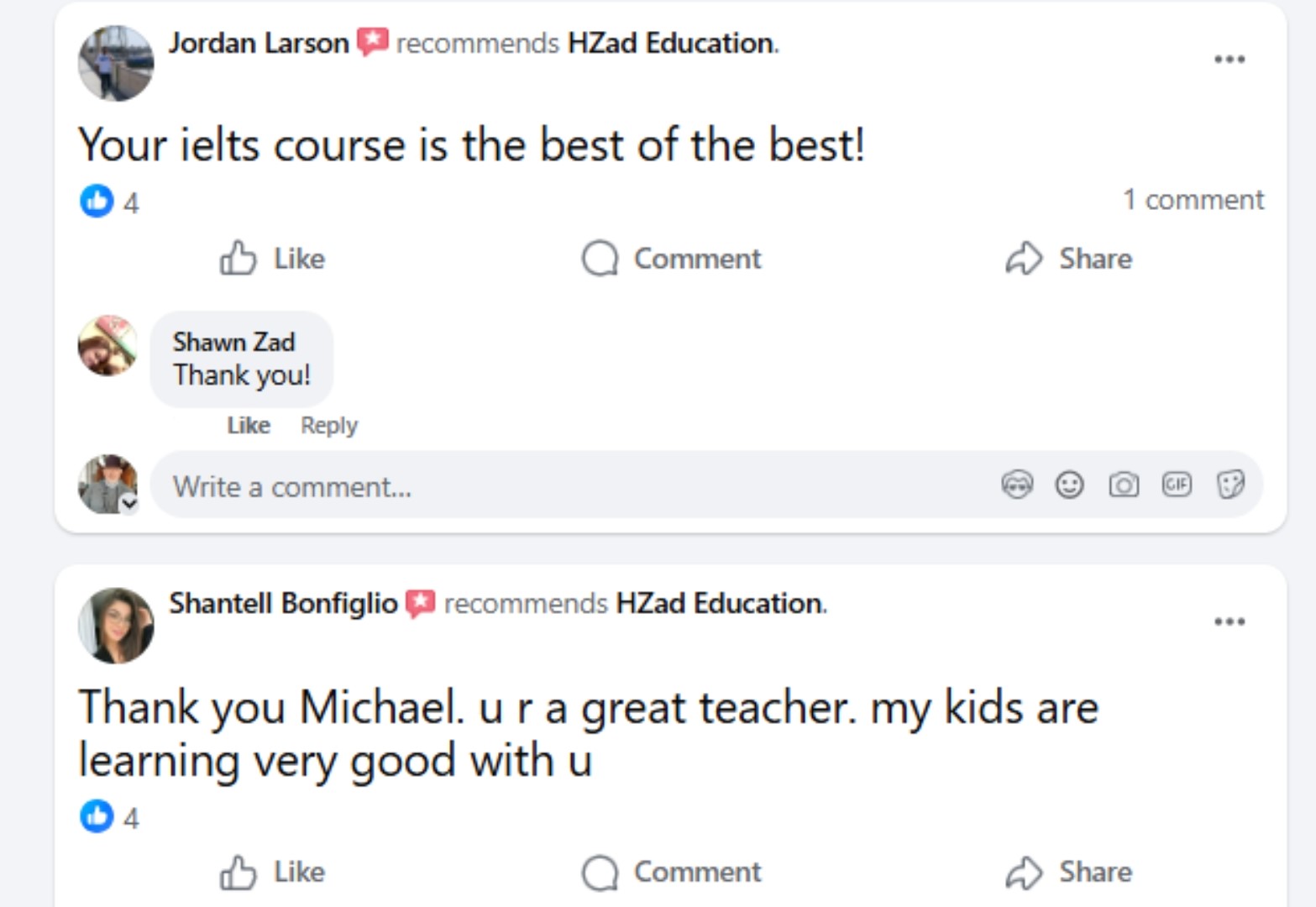The width and height of the screenshot is (1316, 907).
Task: Share Jordan Larson's post
Action: pos(1069,259)
